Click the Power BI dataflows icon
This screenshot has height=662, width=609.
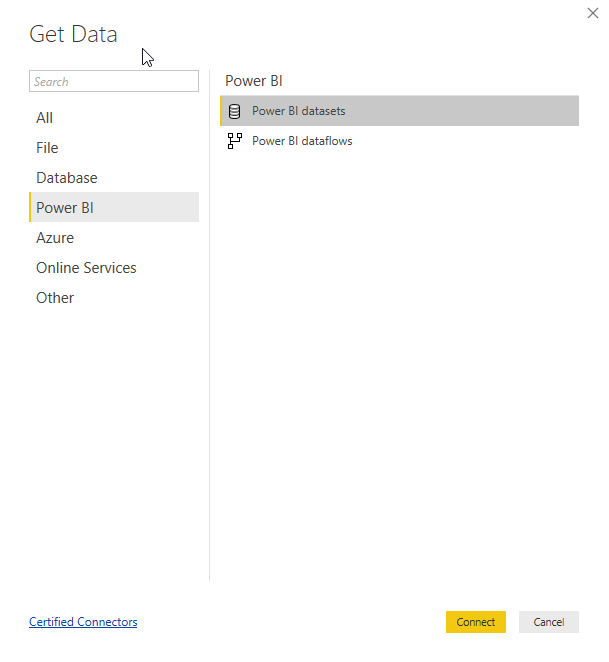pyautogui.click(x=235, y=141)
